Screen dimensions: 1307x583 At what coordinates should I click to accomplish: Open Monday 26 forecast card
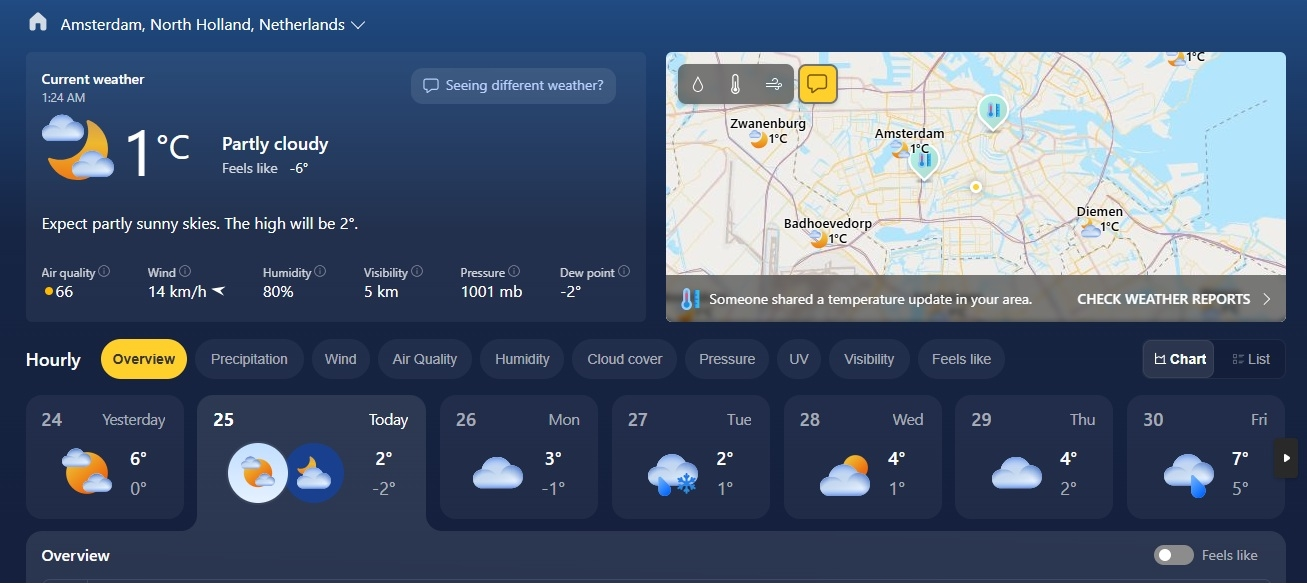coord(519,457)
